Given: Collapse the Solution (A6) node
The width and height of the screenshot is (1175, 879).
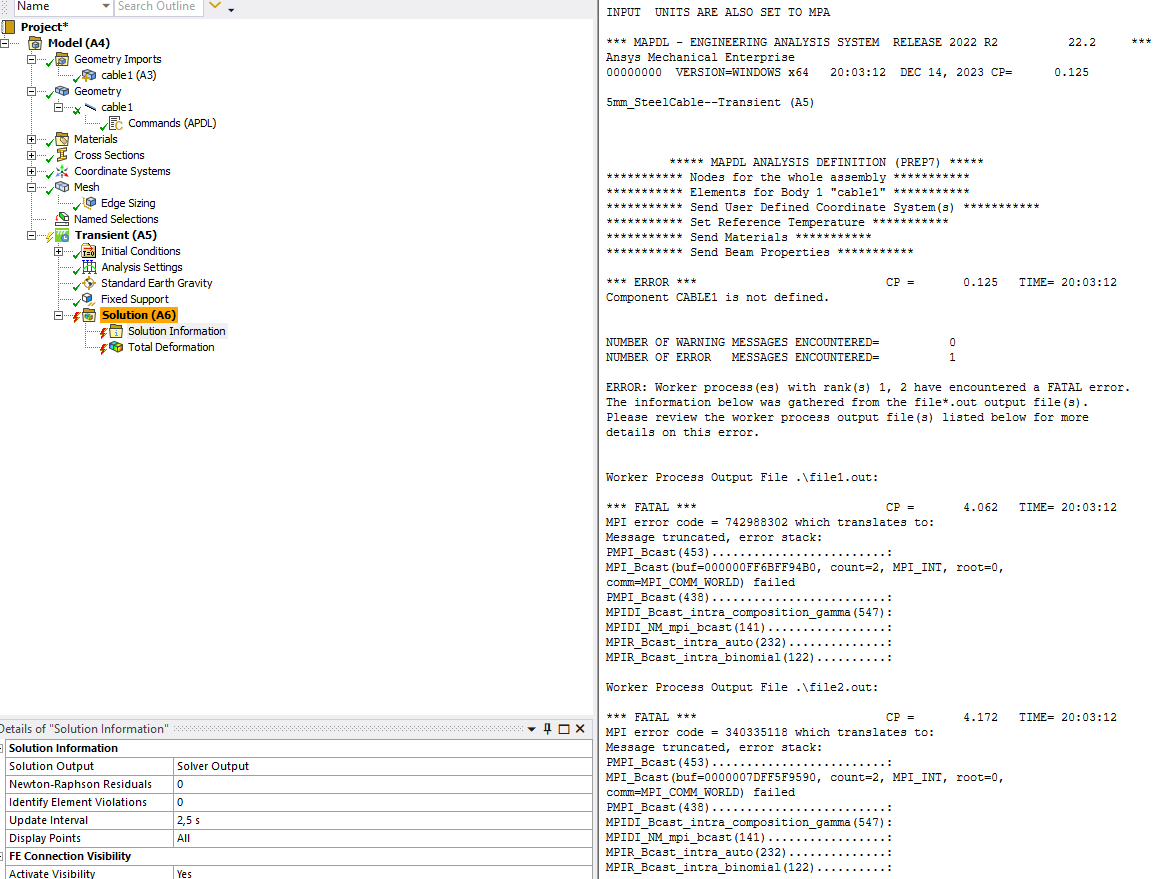Looking at the screenshot, I should click(x=58, y=315).
